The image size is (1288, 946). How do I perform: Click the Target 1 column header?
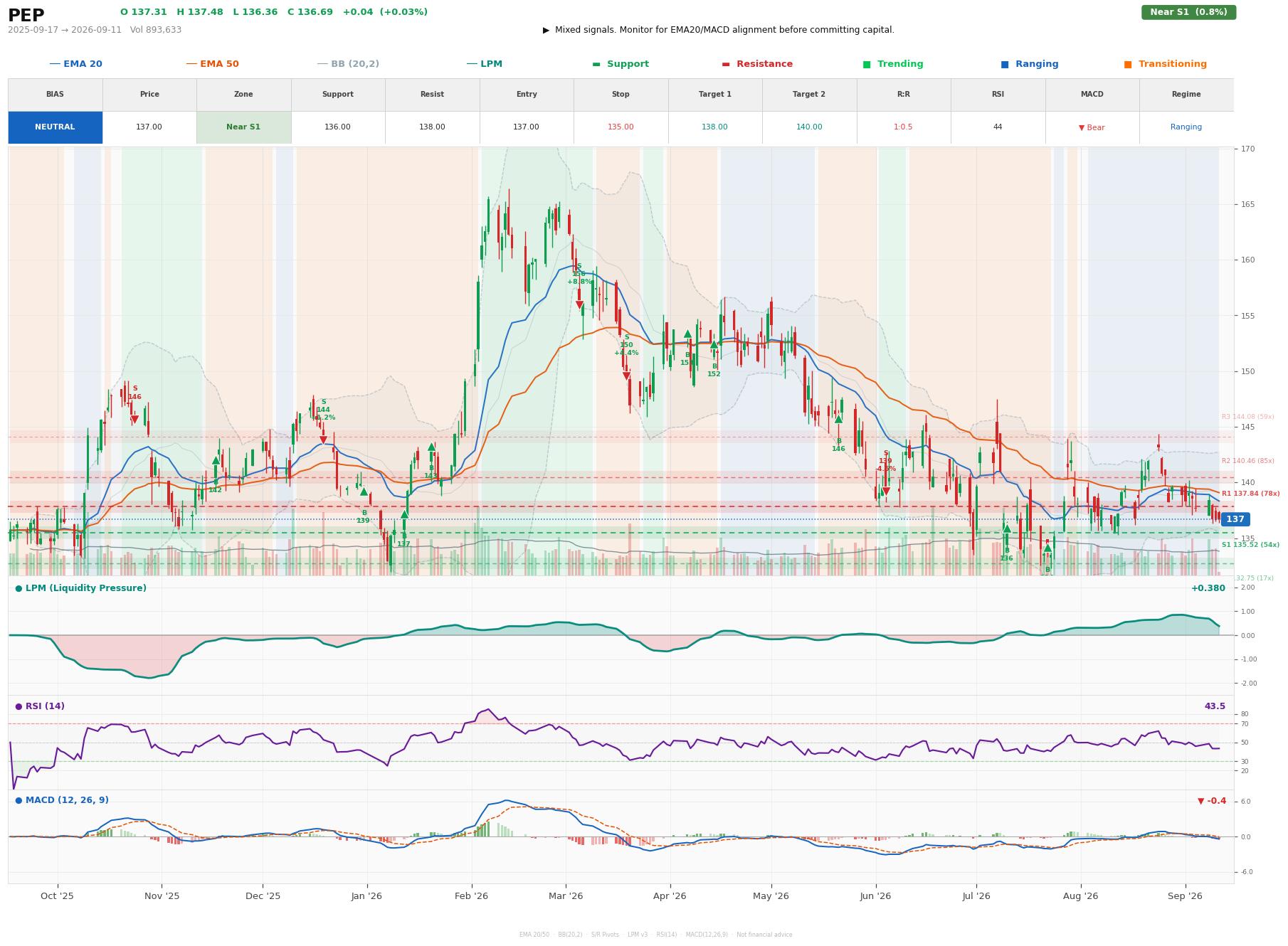pyautogui.click(x=715, y=95)
